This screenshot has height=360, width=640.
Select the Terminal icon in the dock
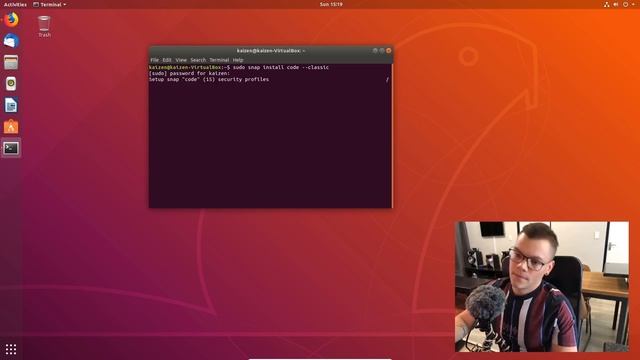(11, 148)
